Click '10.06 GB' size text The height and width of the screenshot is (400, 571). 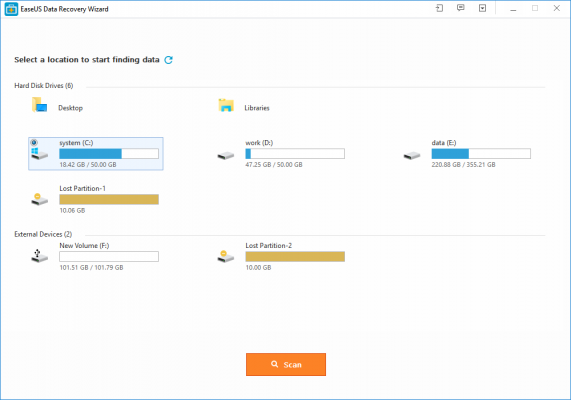click(72, 211)
